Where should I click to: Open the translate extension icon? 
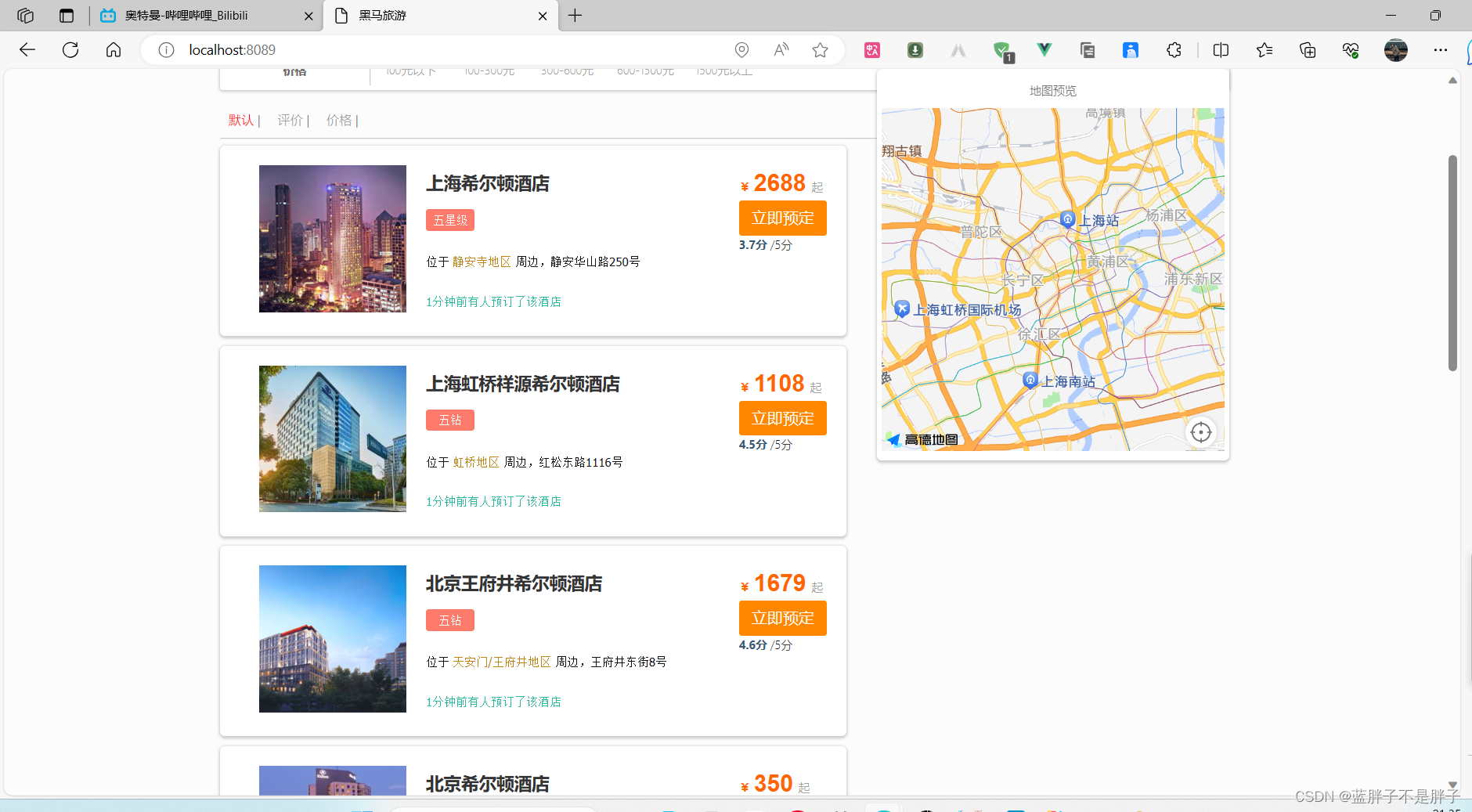click(x=872, y=50)
